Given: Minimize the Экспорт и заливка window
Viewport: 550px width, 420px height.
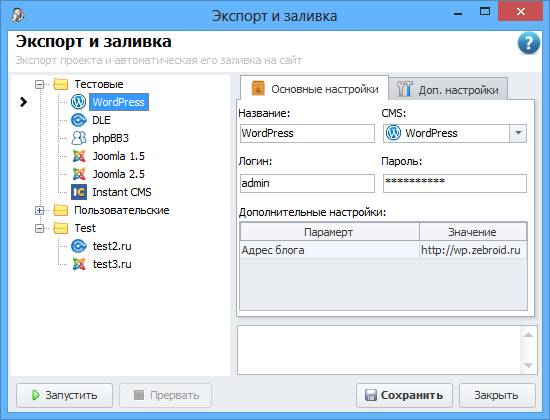Looking at the screenshot, I should [457, 13].
